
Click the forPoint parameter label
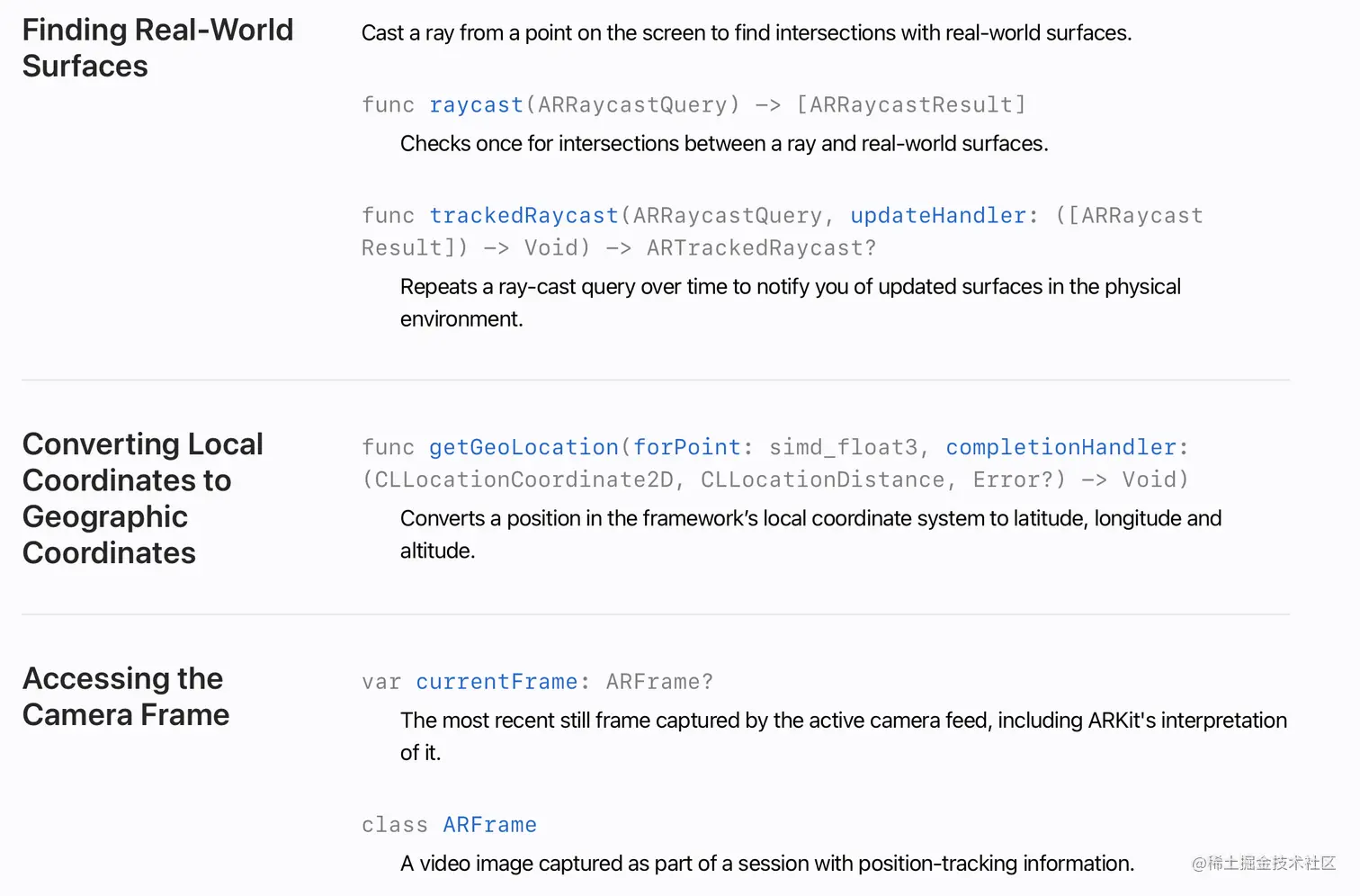point(687,448)
